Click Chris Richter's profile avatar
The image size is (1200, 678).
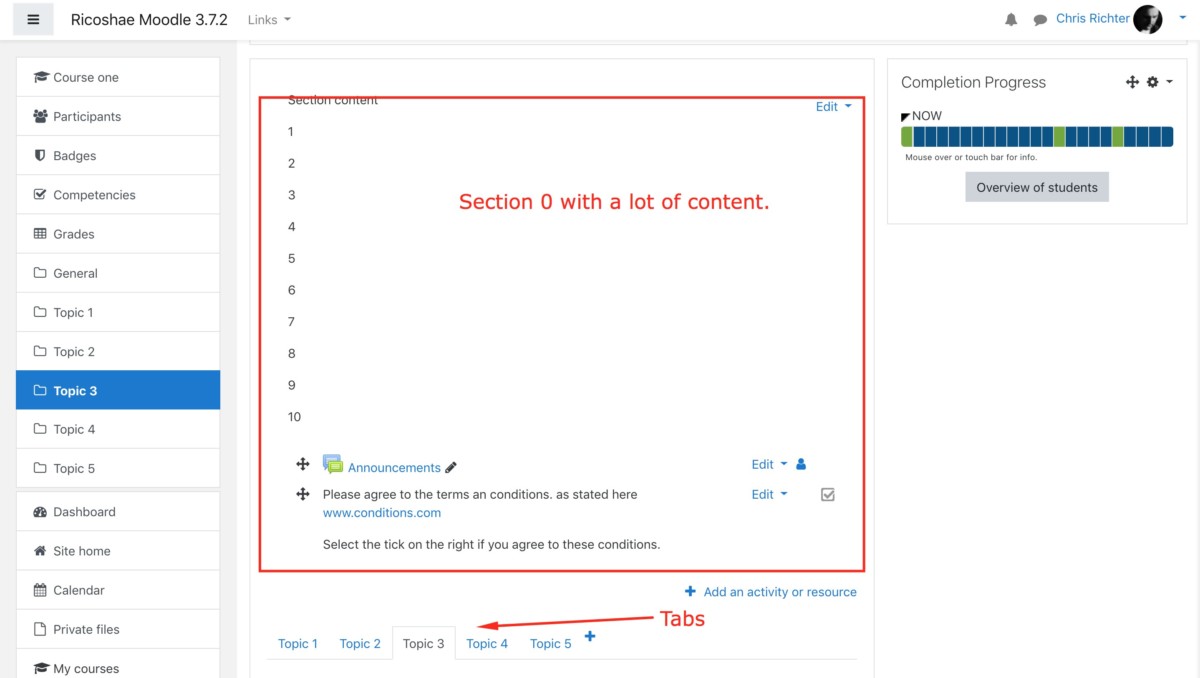[1148, 19]
